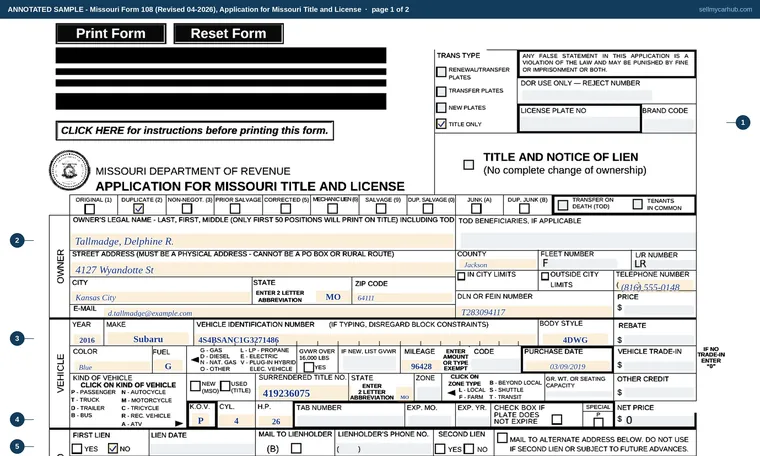Check the Outside City Limits box
The image size is (760, 456).
[x=545, y=276]
